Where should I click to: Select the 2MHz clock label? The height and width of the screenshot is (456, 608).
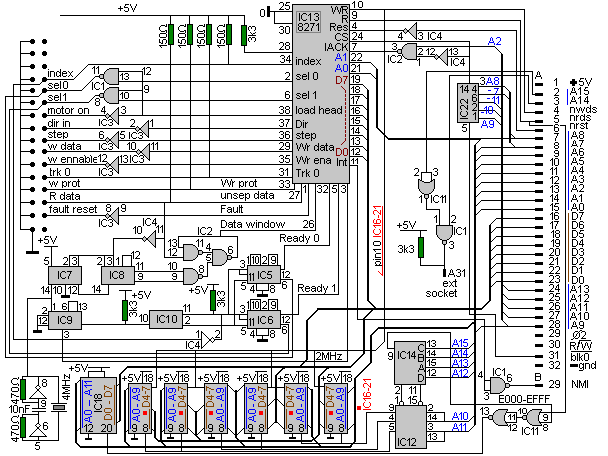[x=331, y=354]
